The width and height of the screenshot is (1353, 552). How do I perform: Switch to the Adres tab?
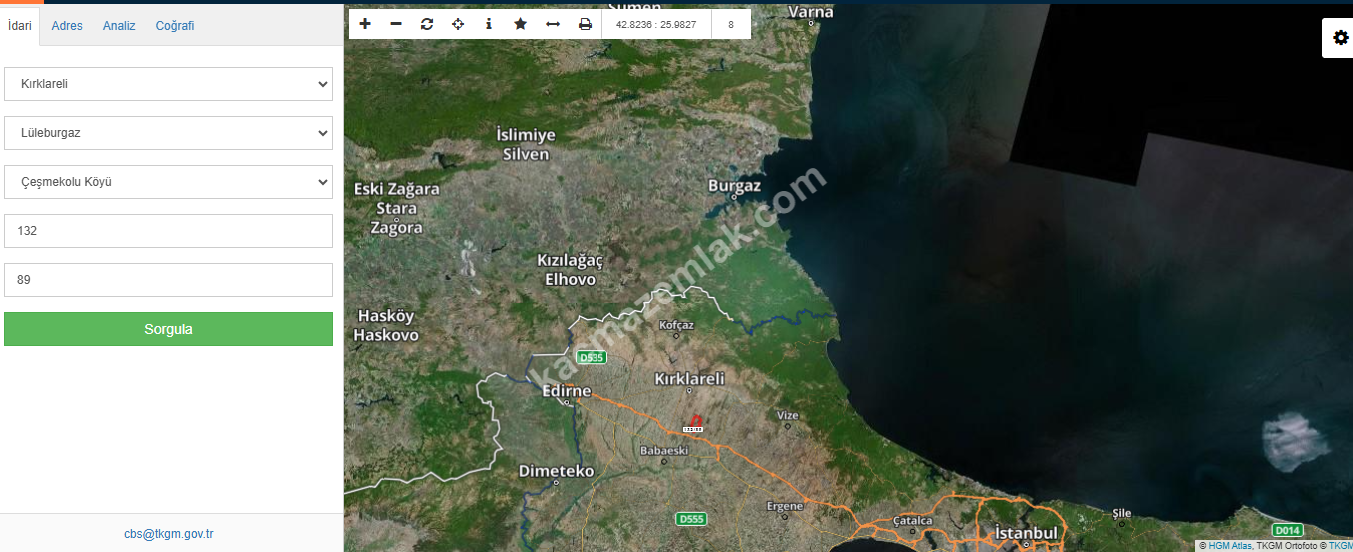67,26
